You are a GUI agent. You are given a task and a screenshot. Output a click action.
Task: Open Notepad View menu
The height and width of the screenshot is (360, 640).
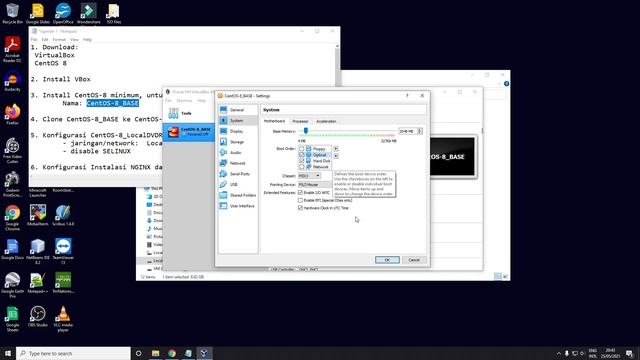[x=74, y=40]
